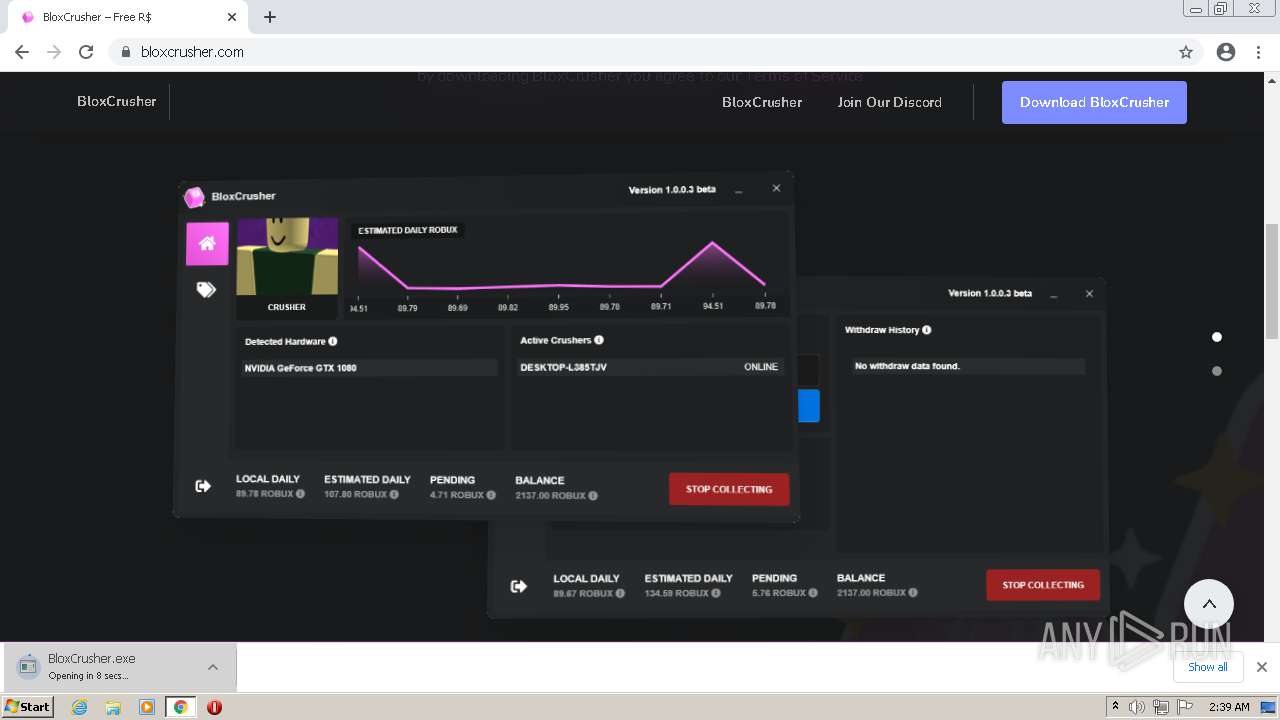Screen dimensions: 1280x720
Task: Click the logout icon in front app window
Action: (x=203, y=486)
